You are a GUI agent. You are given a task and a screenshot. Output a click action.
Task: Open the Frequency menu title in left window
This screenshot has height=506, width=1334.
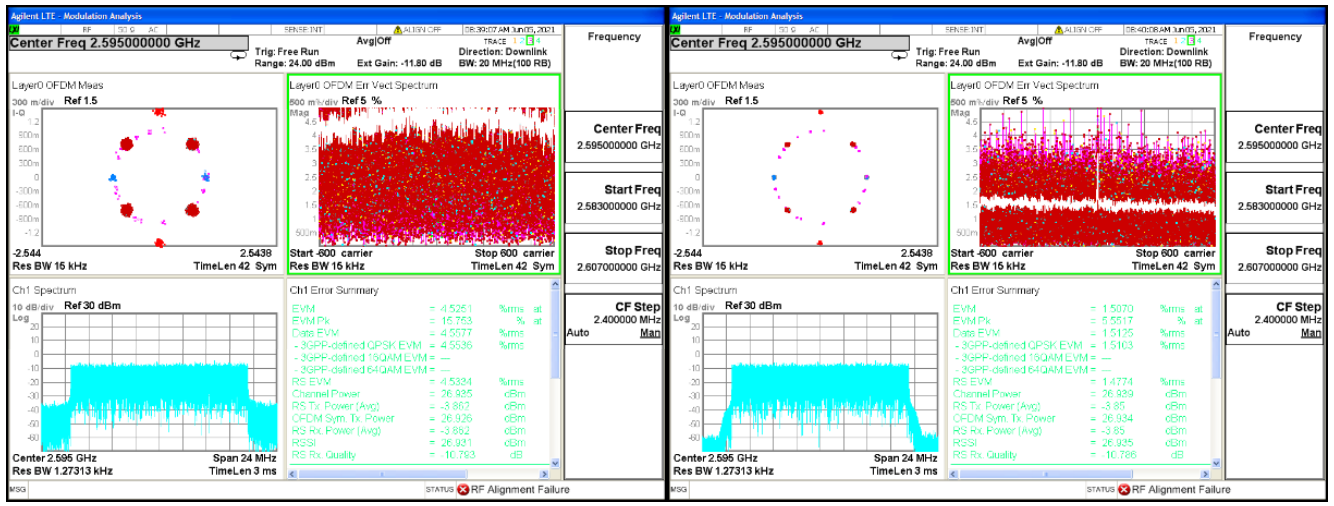point(614,37)
